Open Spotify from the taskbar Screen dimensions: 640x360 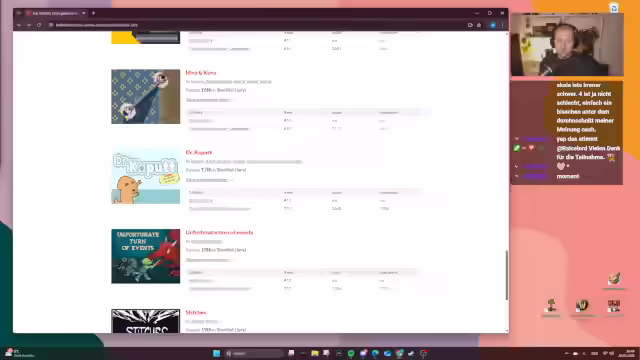tap(351, 353)
